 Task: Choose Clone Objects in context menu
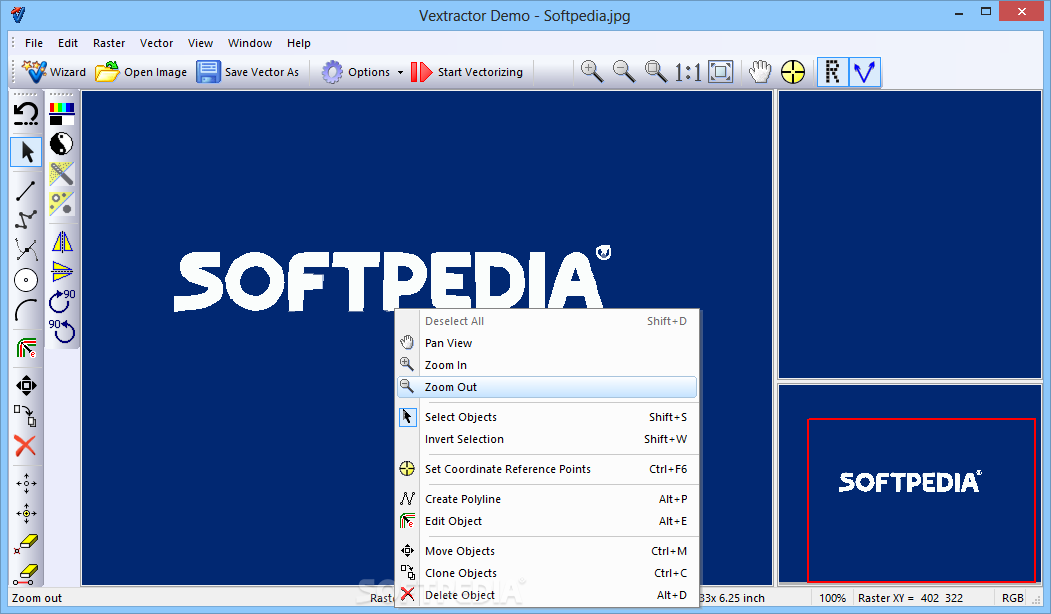(x=547, y=573)
